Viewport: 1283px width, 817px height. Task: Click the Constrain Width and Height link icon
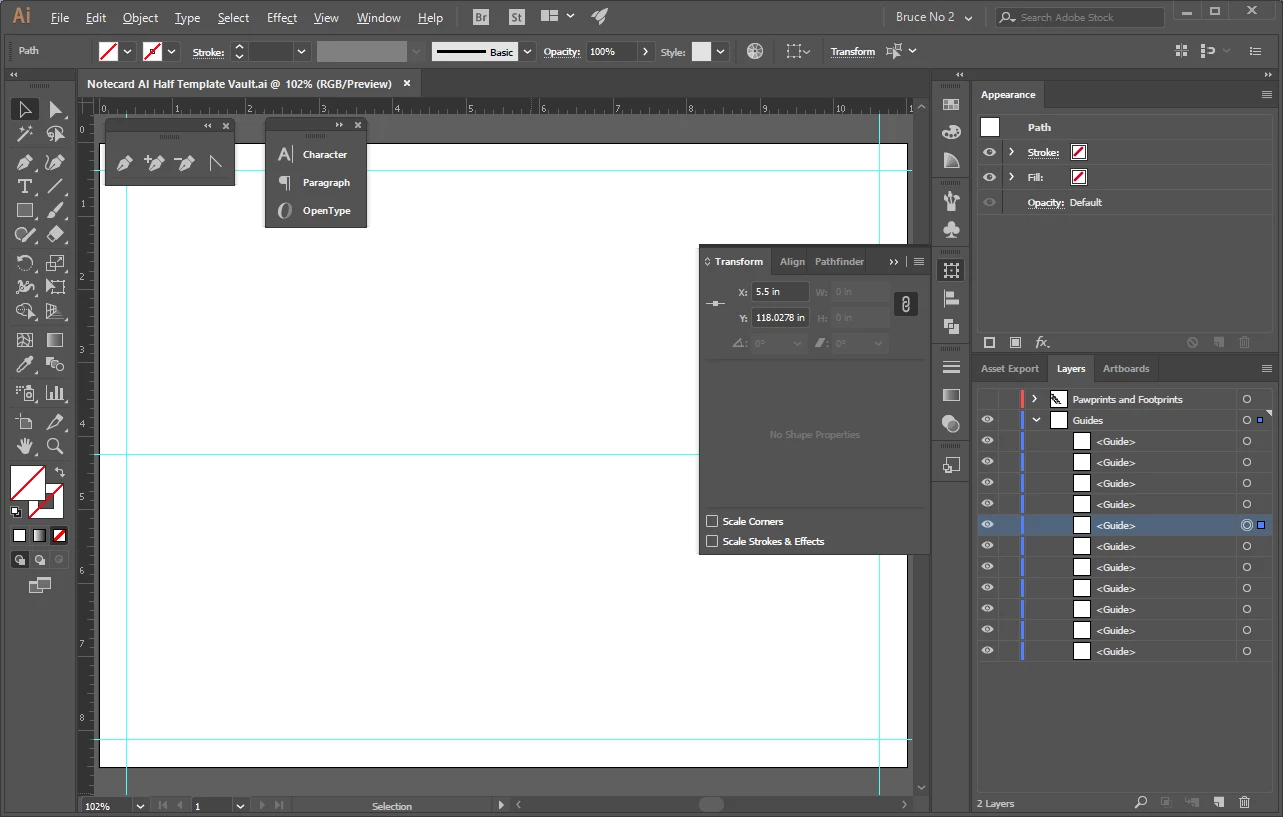(x=905, y=304)
